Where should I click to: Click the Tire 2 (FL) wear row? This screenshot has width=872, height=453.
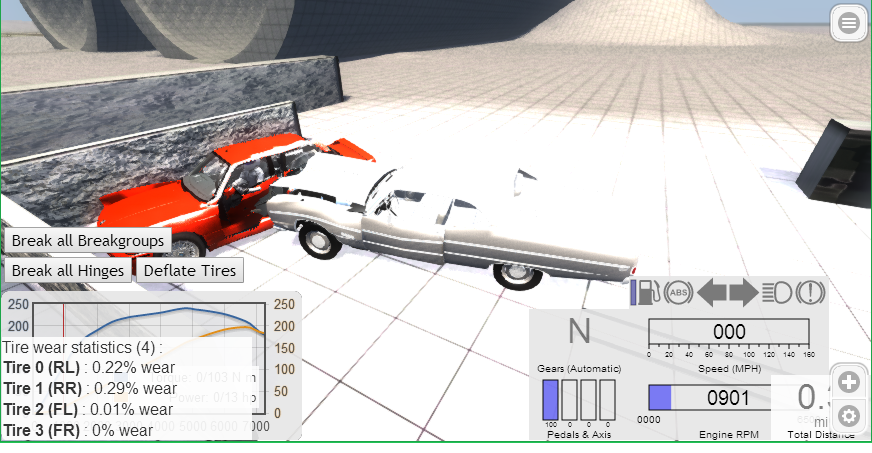tap(88, 410)
